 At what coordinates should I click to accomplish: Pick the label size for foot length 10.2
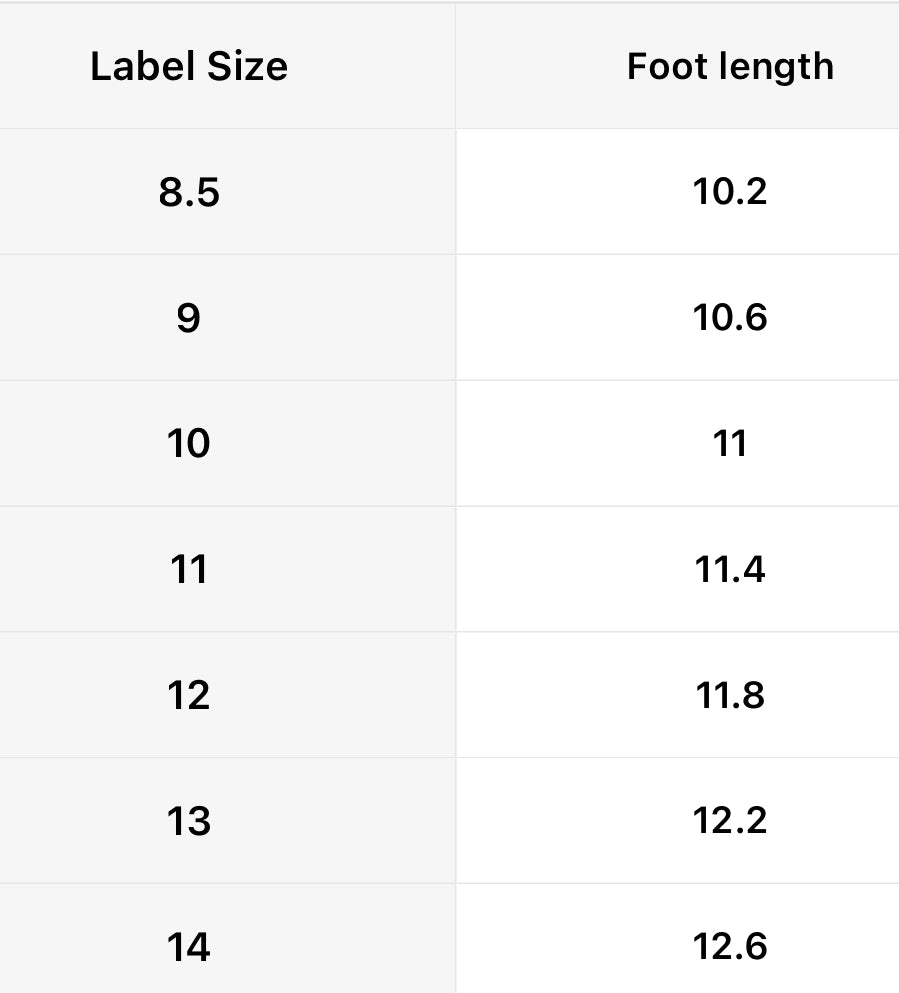click(189, 192)
